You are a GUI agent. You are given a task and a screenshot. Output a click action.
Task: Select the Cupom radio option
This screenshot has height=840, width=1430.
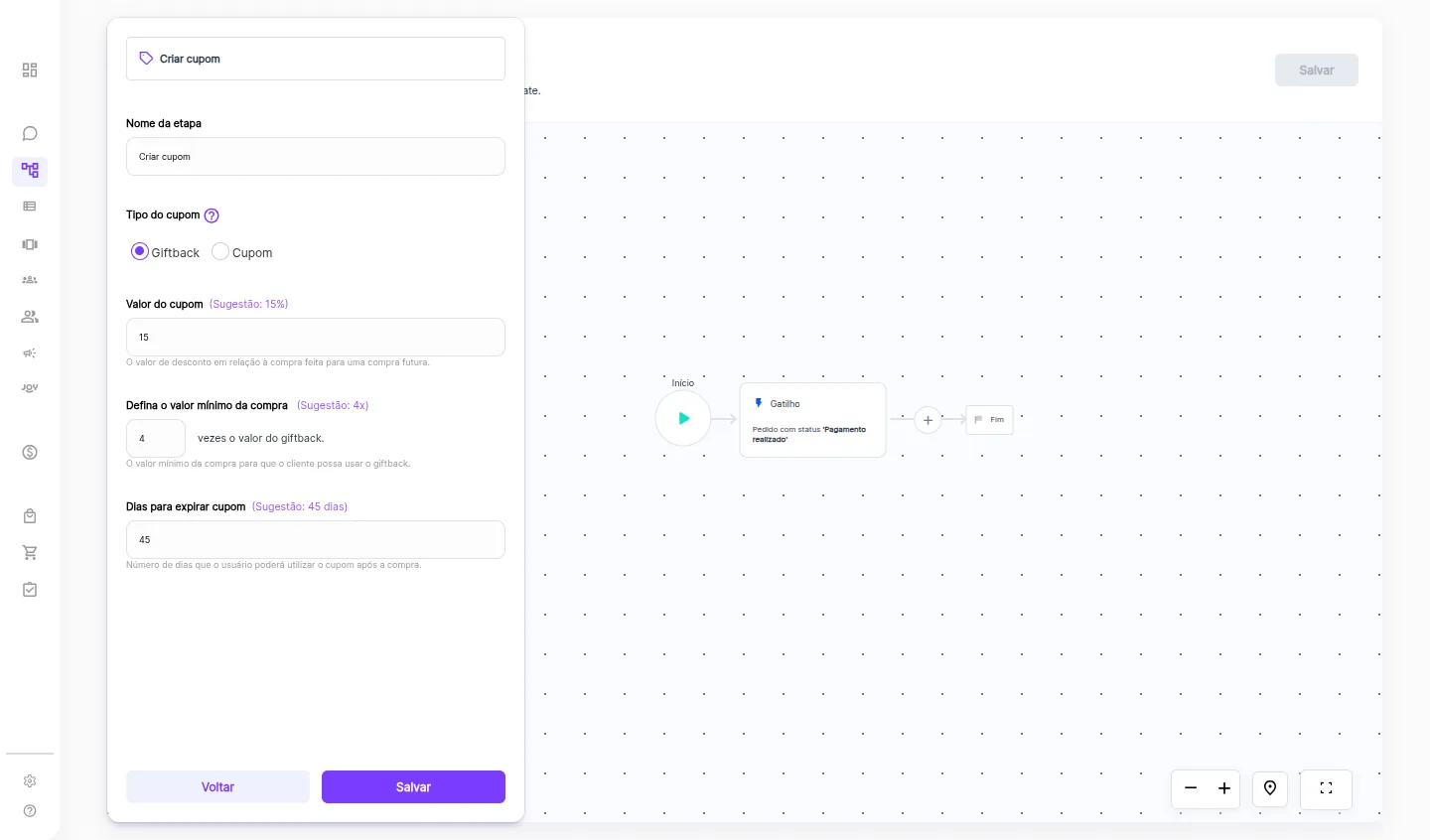coord(220,251)
